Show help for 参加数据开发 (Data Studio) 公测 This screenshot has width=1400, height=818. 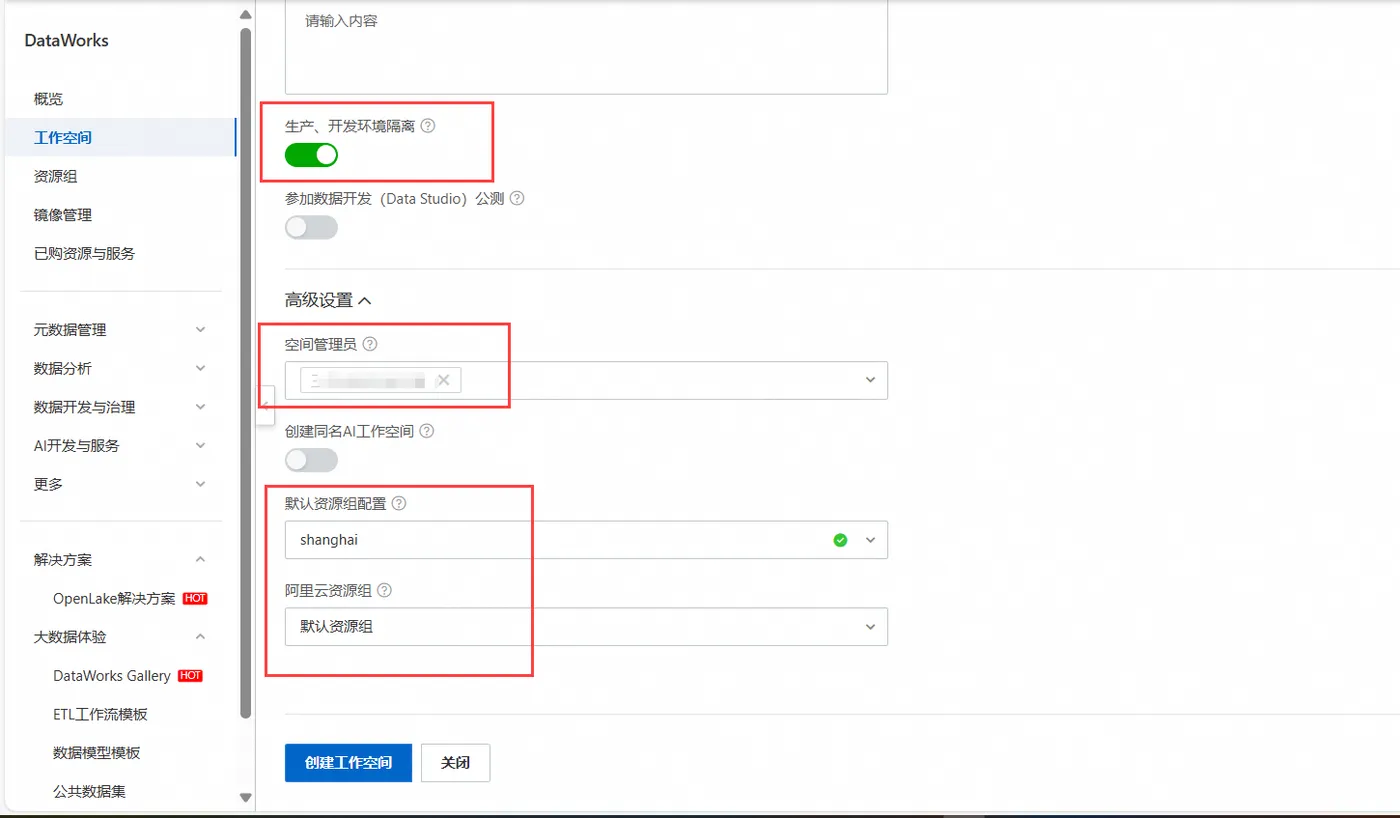tap(517, 198)
